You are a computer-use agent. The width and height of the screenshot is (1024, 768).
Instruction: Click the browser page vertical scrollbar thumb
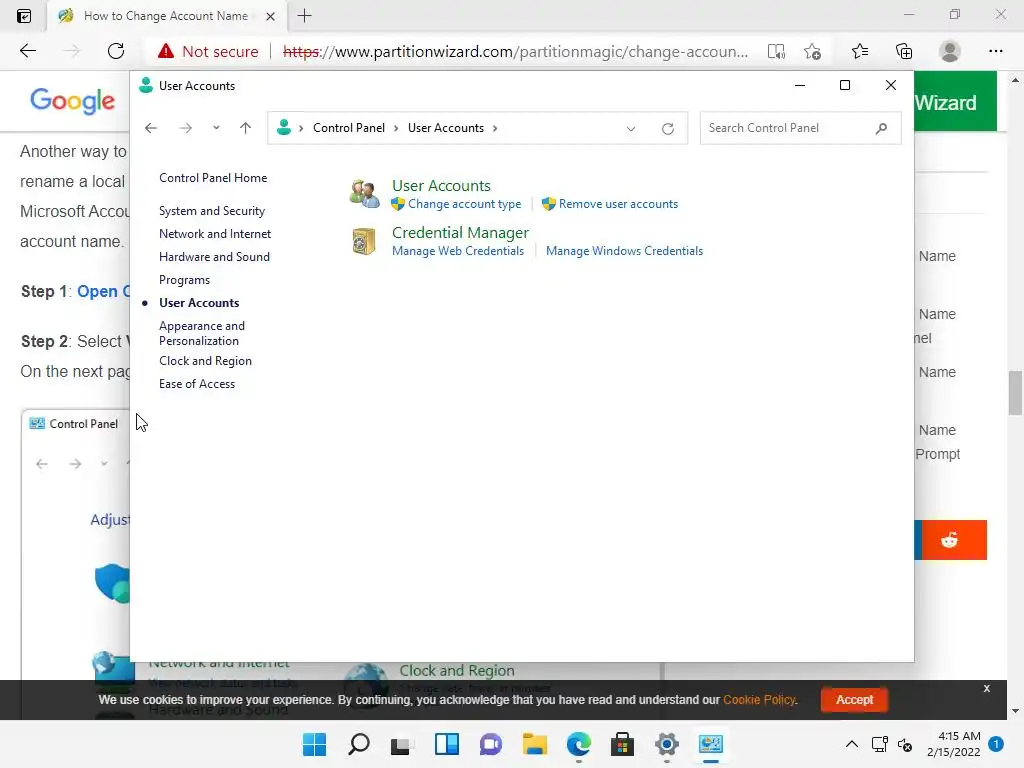pos(1015,392)
